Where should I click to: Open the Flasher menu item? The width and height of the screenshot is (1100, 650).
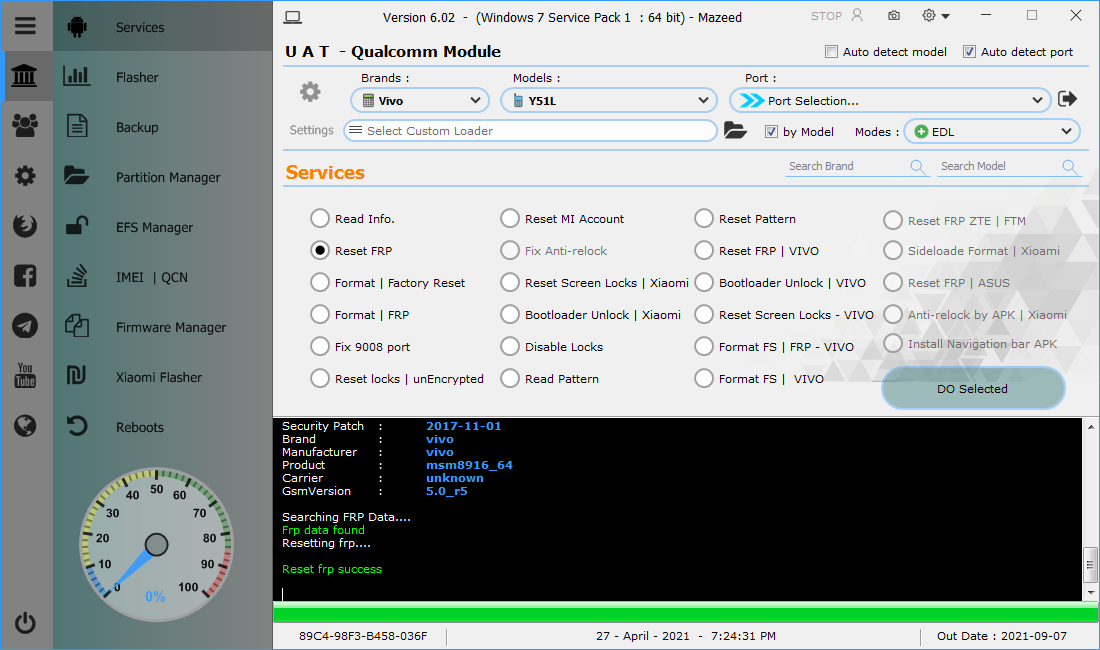[137, 77]
